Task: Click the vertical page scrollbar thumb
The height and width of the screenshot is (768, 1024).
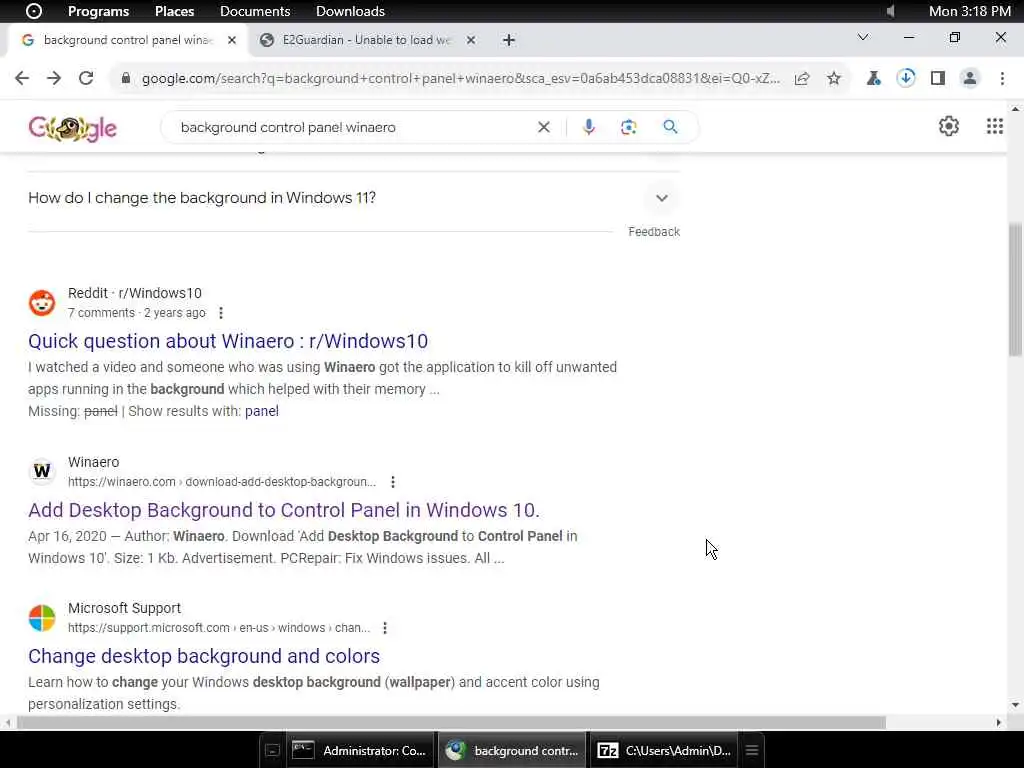Action: (x=1015, y=290)
